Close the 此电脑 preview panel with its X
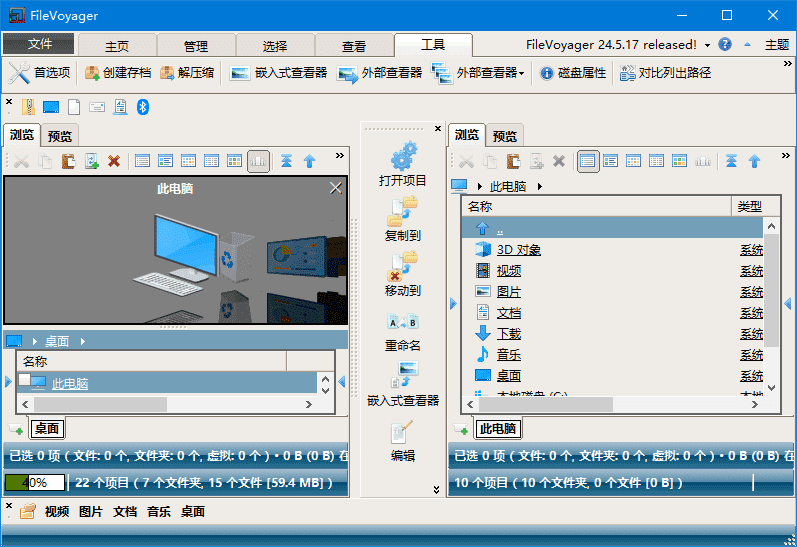 pos(335,188)
